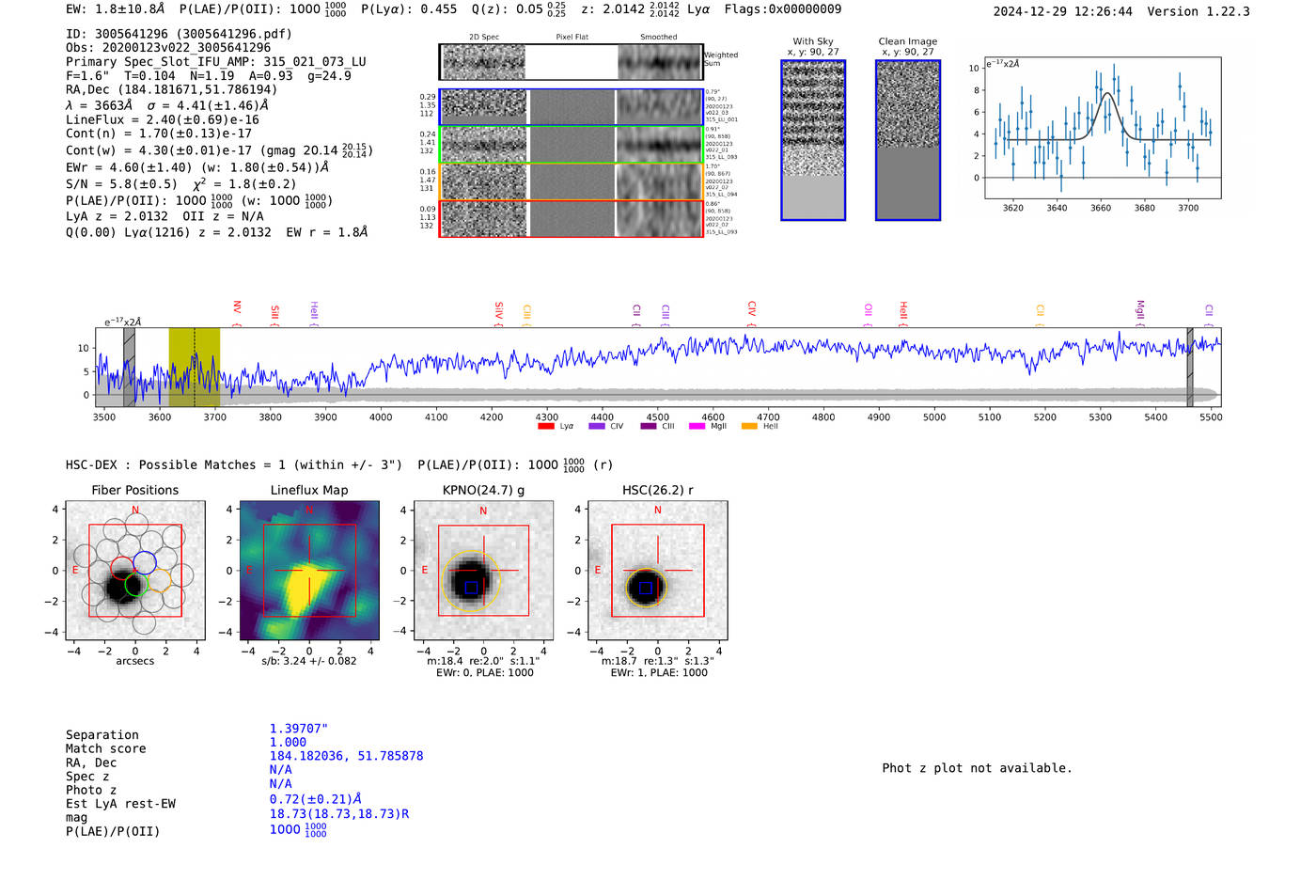Click the Primary Spec_Slot_IFU_AMP line
This screenshot has height=896, width=1316.
[216, 62]
